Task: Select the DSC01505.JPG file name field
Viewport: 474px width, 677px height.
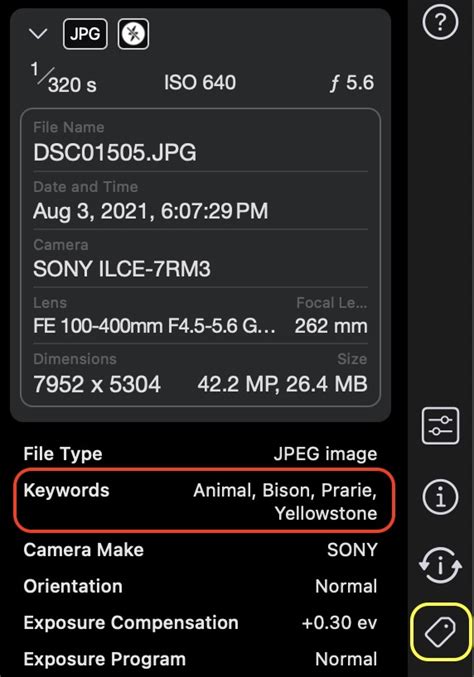Action: pyautogui.click(x=200, y=145)
